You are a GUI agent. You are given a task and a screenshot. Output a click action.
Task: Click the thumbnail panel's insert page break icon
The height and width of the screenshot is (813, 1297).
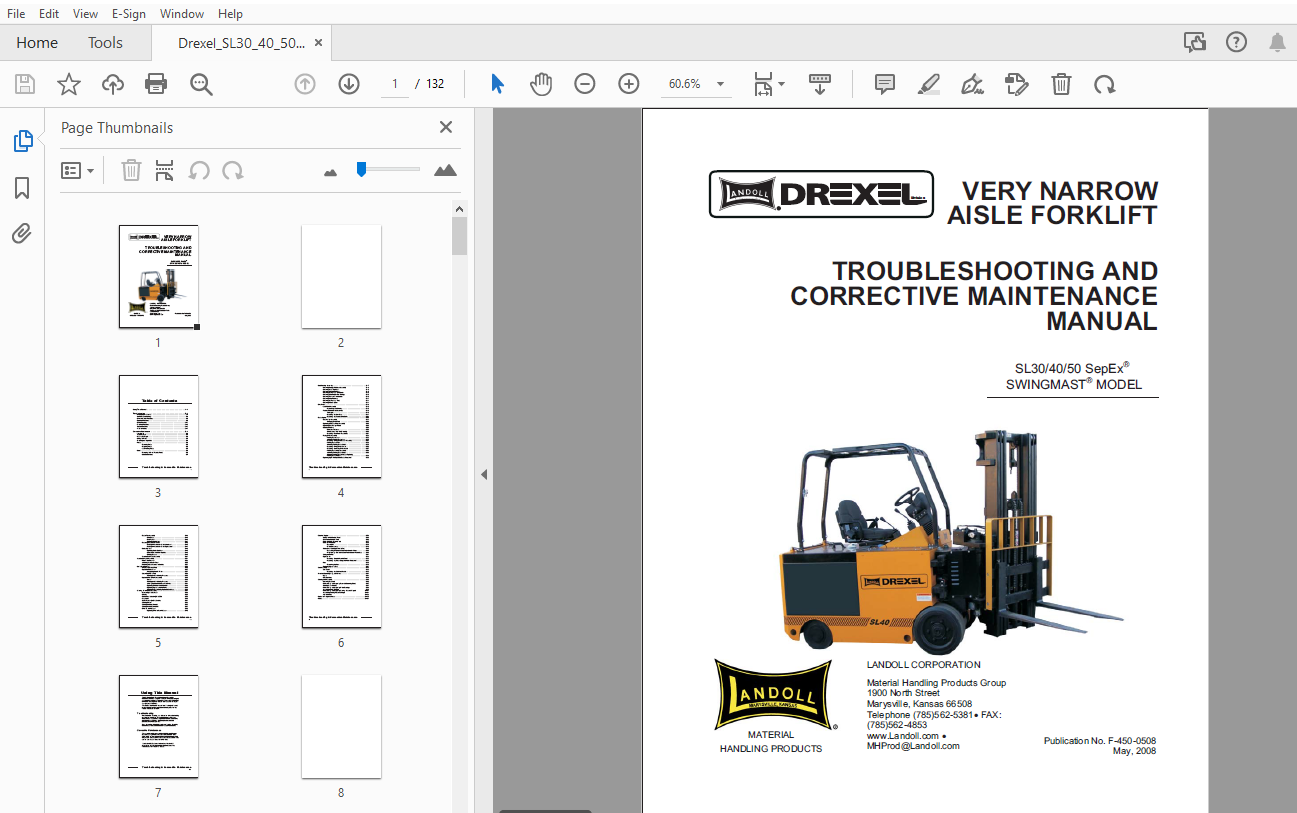165,170
